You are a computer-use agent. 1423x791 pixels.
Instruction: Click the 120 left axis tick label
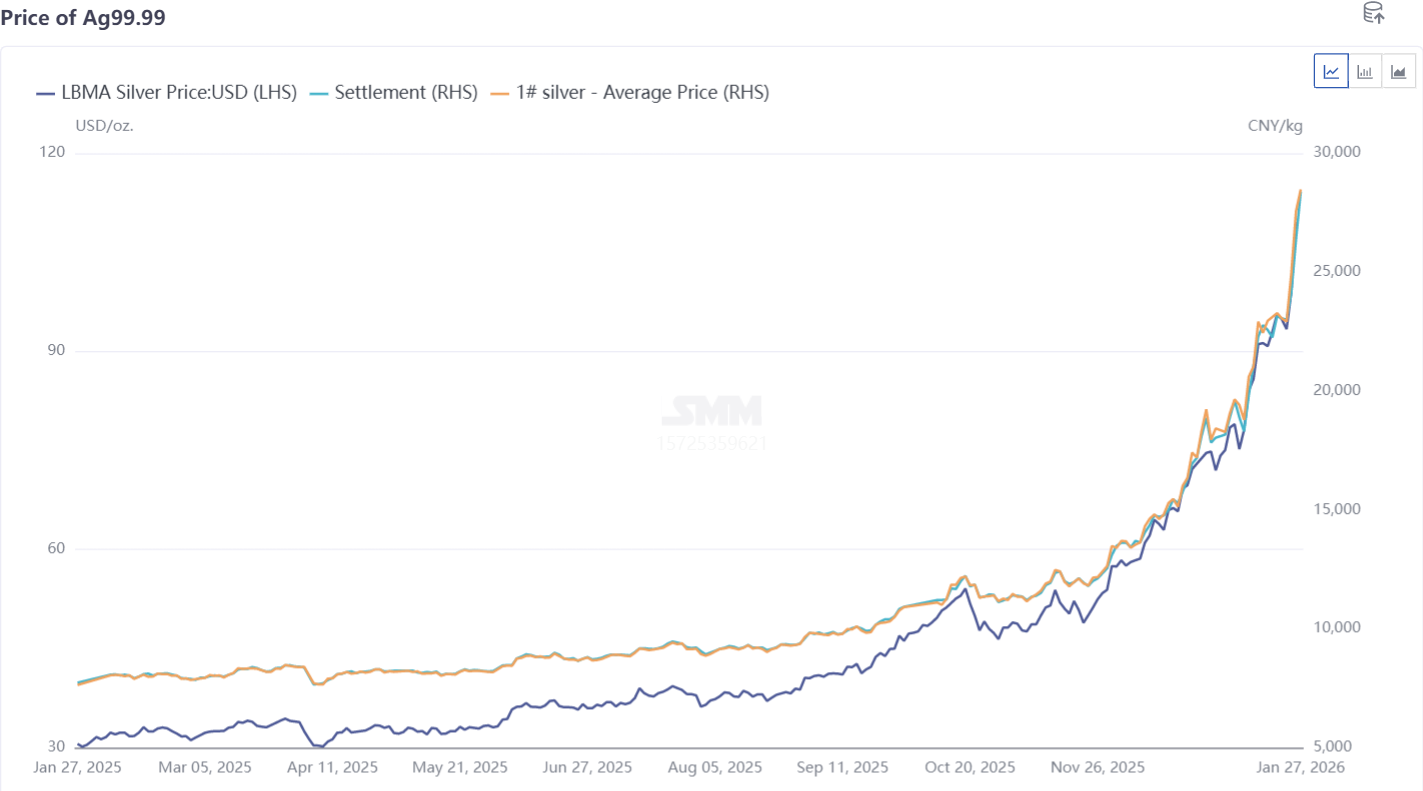click(52, 152)
